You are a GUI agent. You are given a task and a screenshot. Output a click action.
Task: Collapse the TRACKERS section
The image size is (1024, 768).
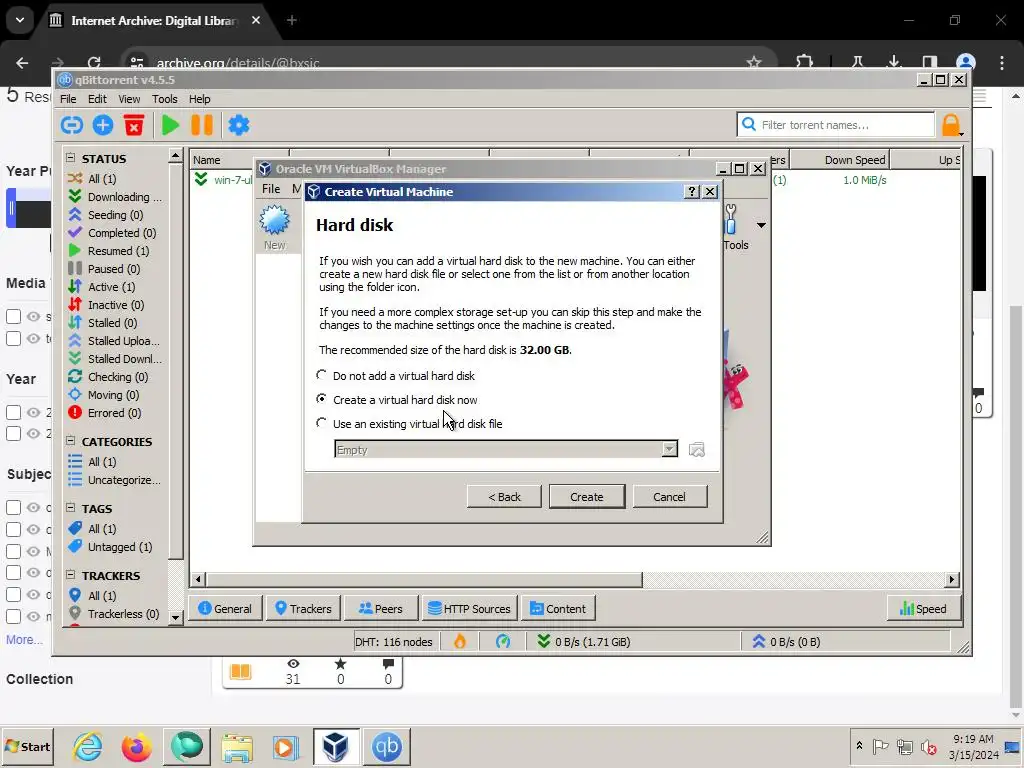(x=71, y=575)
